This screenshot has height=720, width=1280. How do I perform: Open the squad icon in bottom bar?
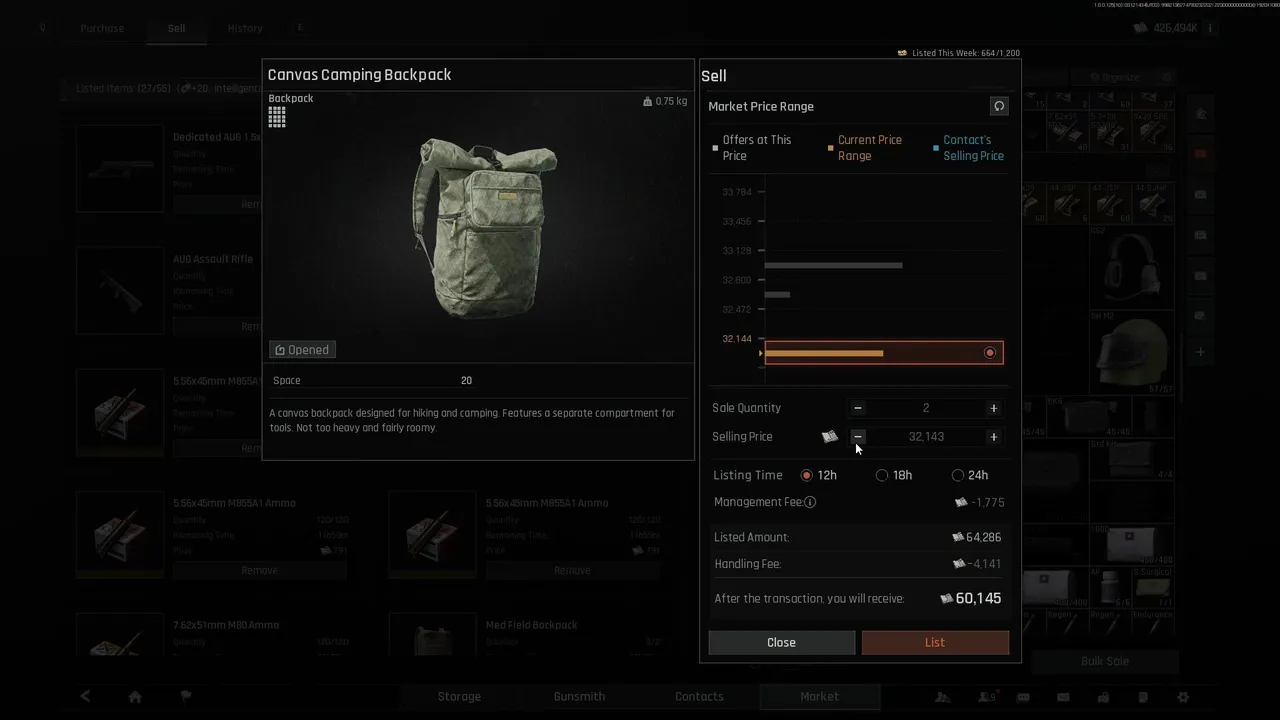tap(942, 697)
